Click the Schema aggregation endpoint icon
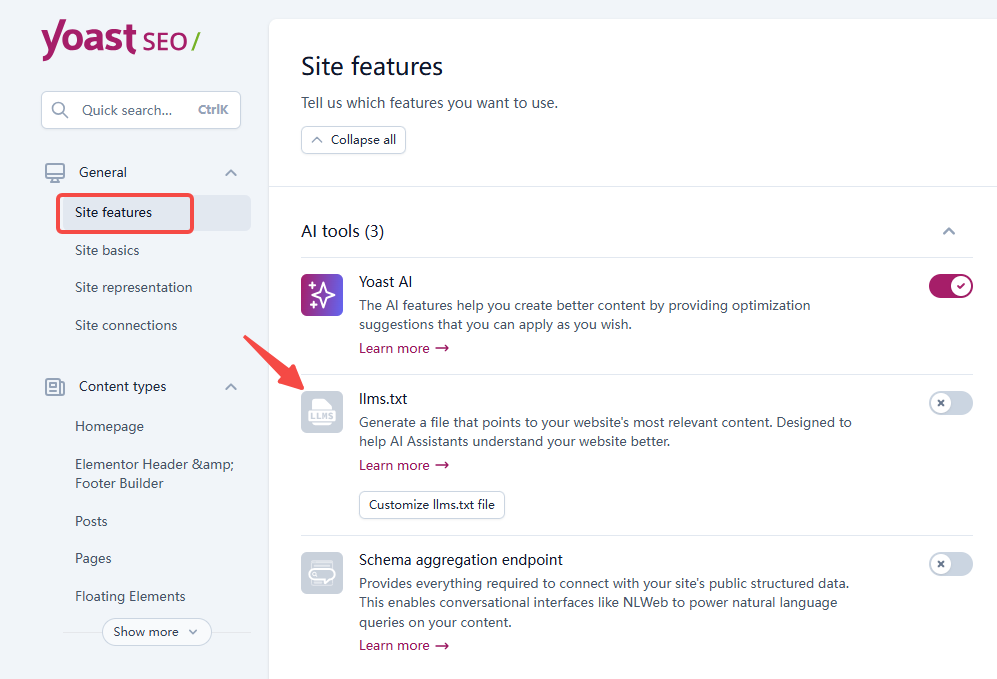This screenshot has height=679, width=997. point(321,573)
